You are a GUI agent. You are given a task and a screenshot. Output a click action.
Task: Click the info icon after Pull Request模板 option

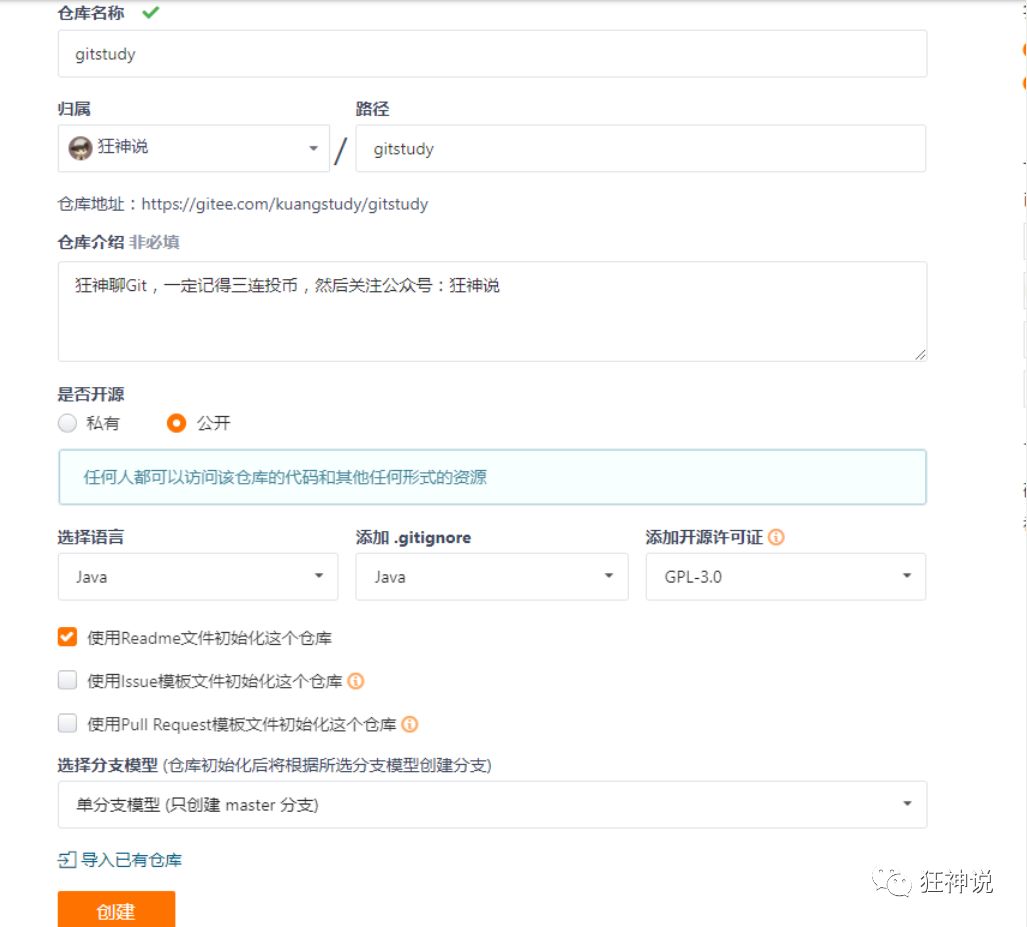click(x=410, y=724)
